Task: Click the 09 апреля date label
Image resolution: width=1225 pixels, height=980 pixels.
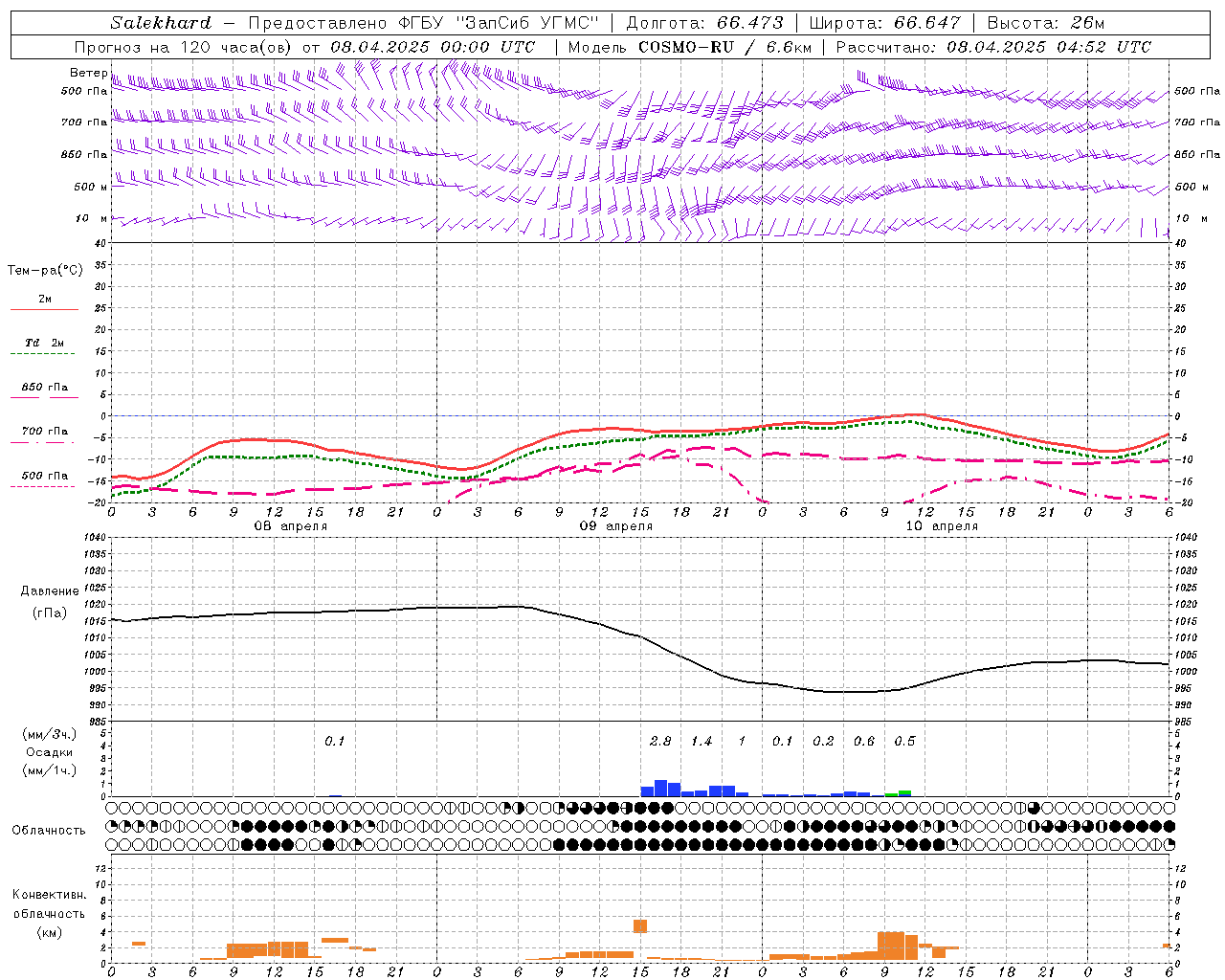Action: (616, 526)
